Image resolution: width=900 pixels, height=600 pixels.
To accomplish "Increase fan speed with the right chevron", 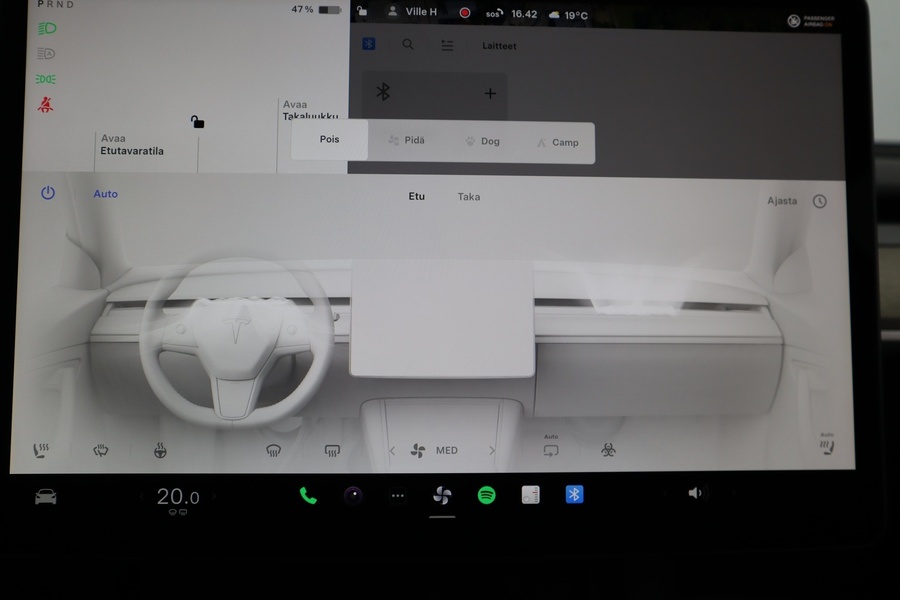I will 491,450.
